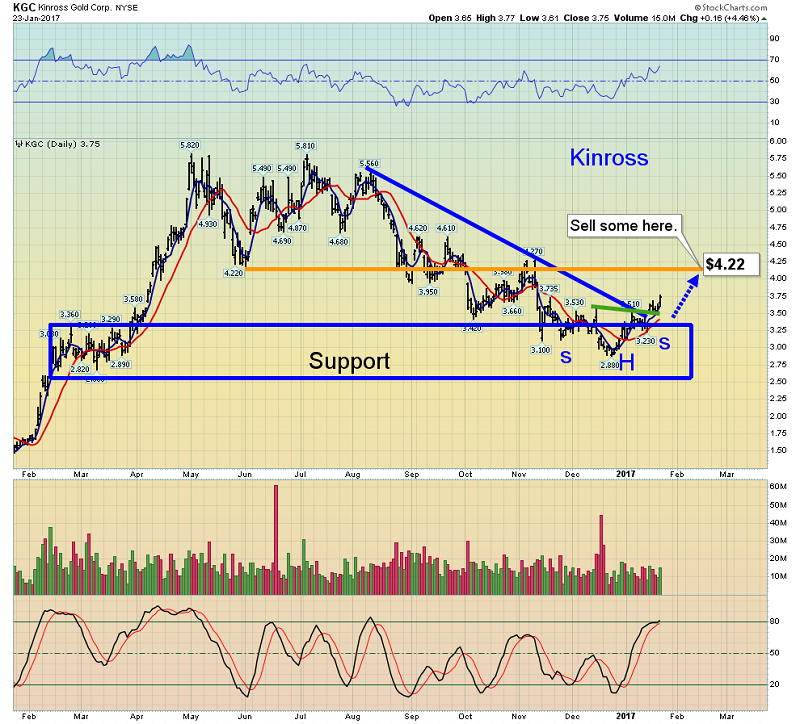The image size is (800, 724).
Task: Open the StockCharts.com copyright credit
Action: tap(731, 7)
